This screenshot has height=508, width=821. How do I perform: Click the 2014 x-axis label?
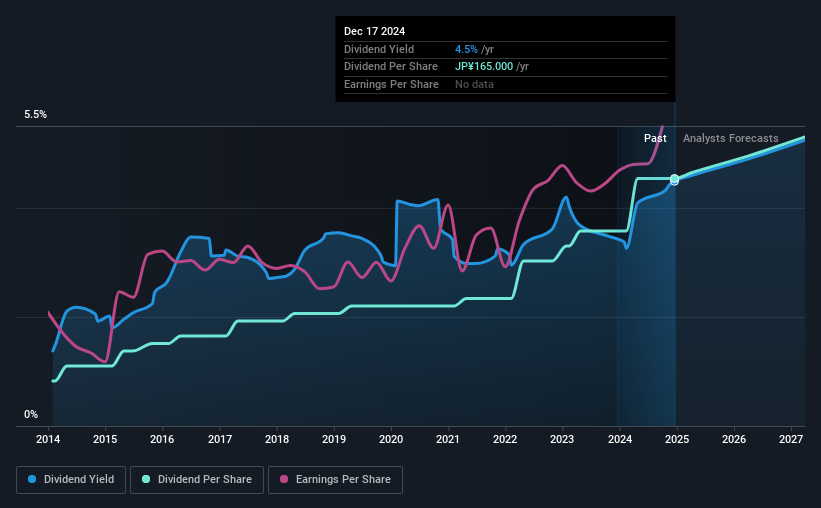pos(48,439)
